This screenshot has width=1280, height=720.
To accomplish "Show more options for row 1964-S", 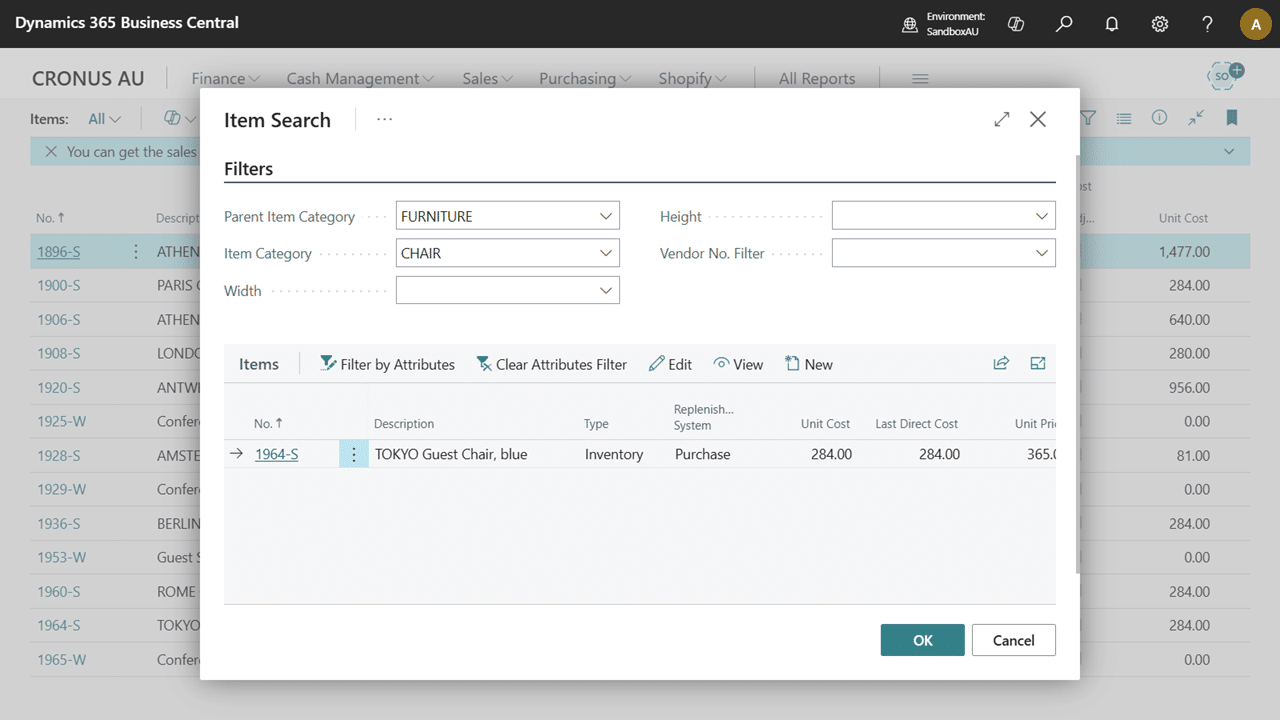I will pos(354,454).
